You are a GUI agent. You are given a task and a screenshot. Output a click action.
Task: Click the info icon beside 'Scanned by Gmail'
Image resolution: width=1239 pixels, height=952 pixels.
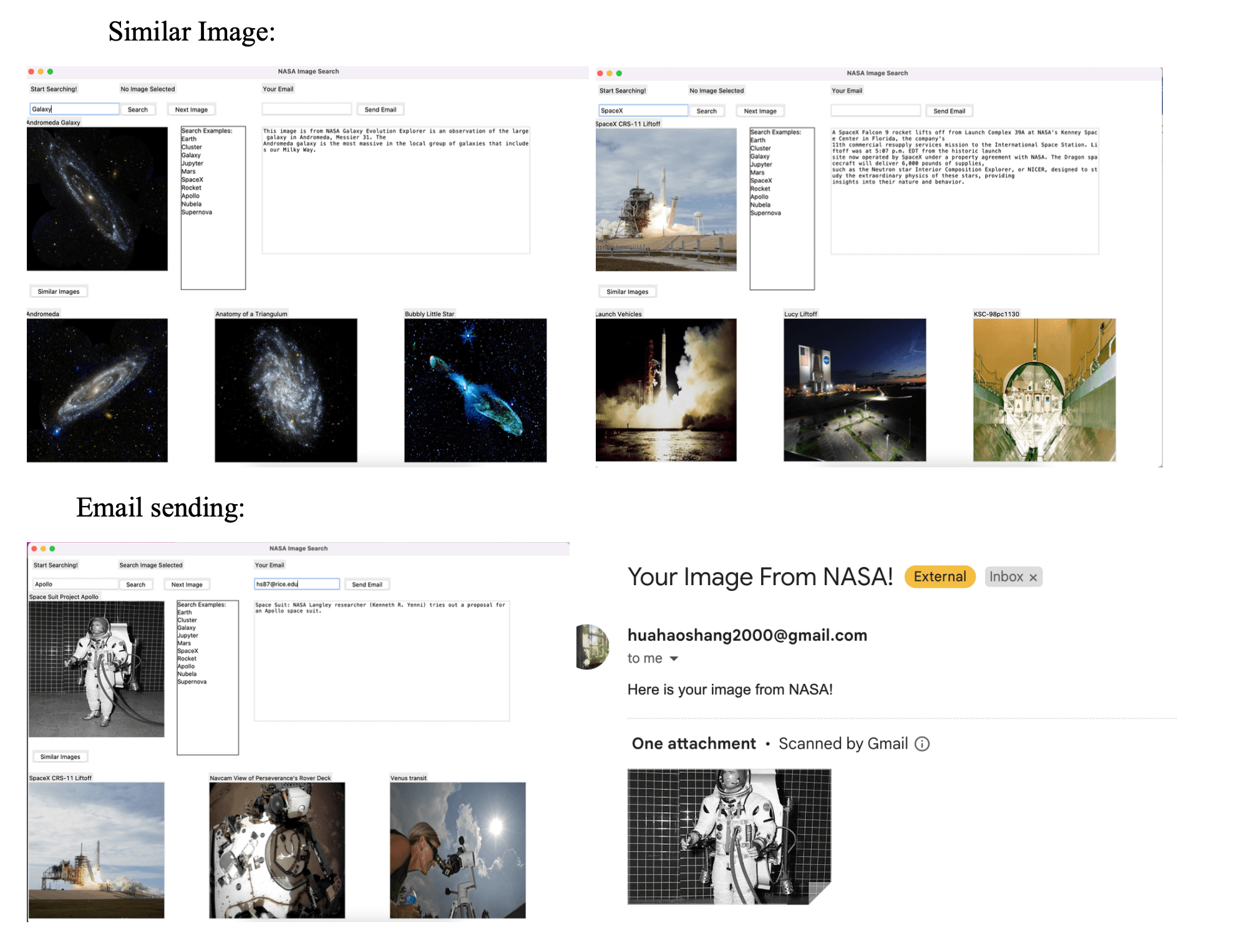pos(922,744)
